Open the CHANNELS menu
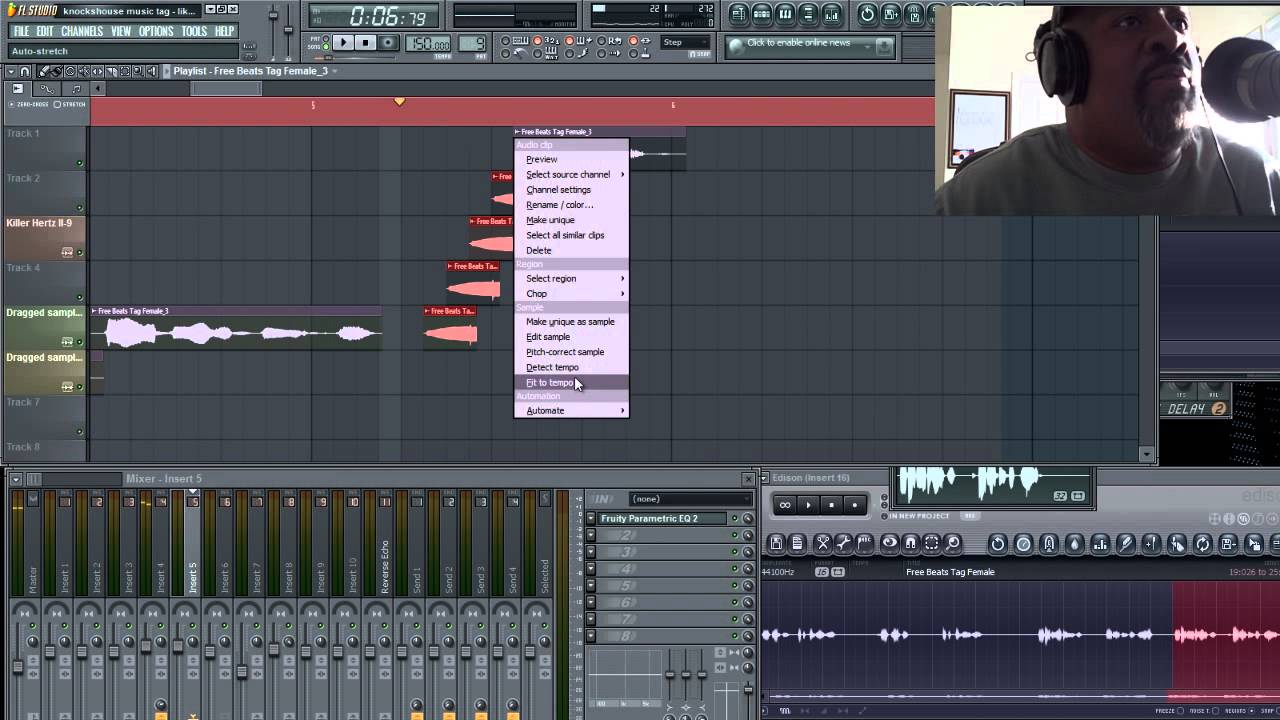Image resolution: width=1280 pixels, height=720 pixels. pyautogui.click(x=82, y=31)
